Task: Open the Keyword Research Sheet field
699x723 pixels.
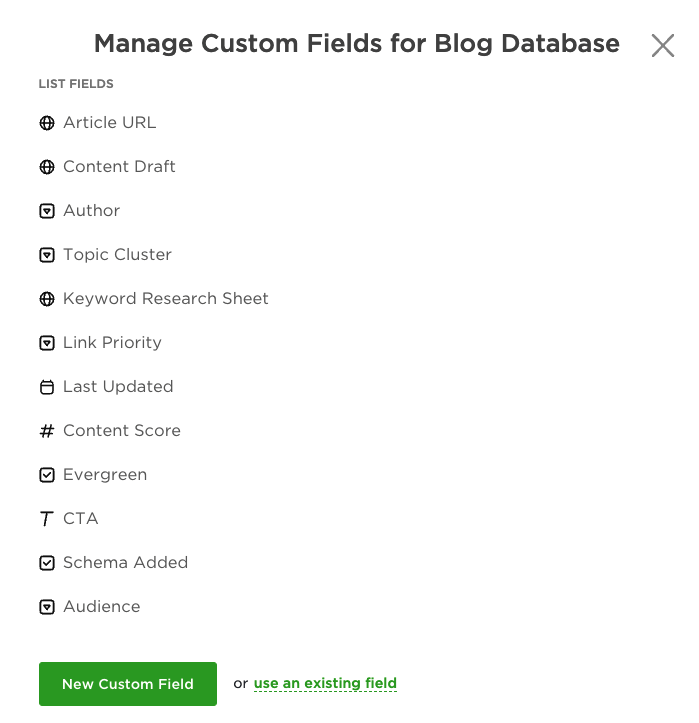Action: point(166,299)
